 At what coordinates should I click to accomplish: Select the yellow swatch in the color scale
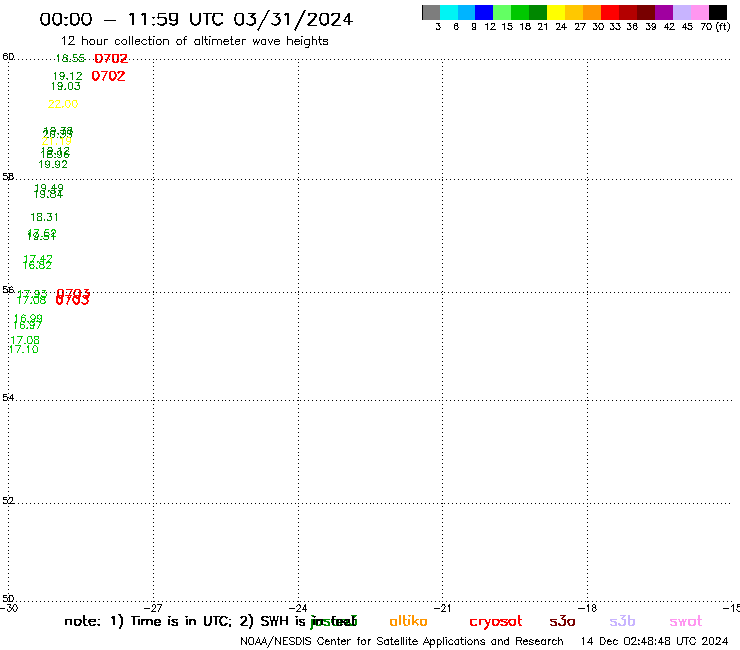click(556, 12)
